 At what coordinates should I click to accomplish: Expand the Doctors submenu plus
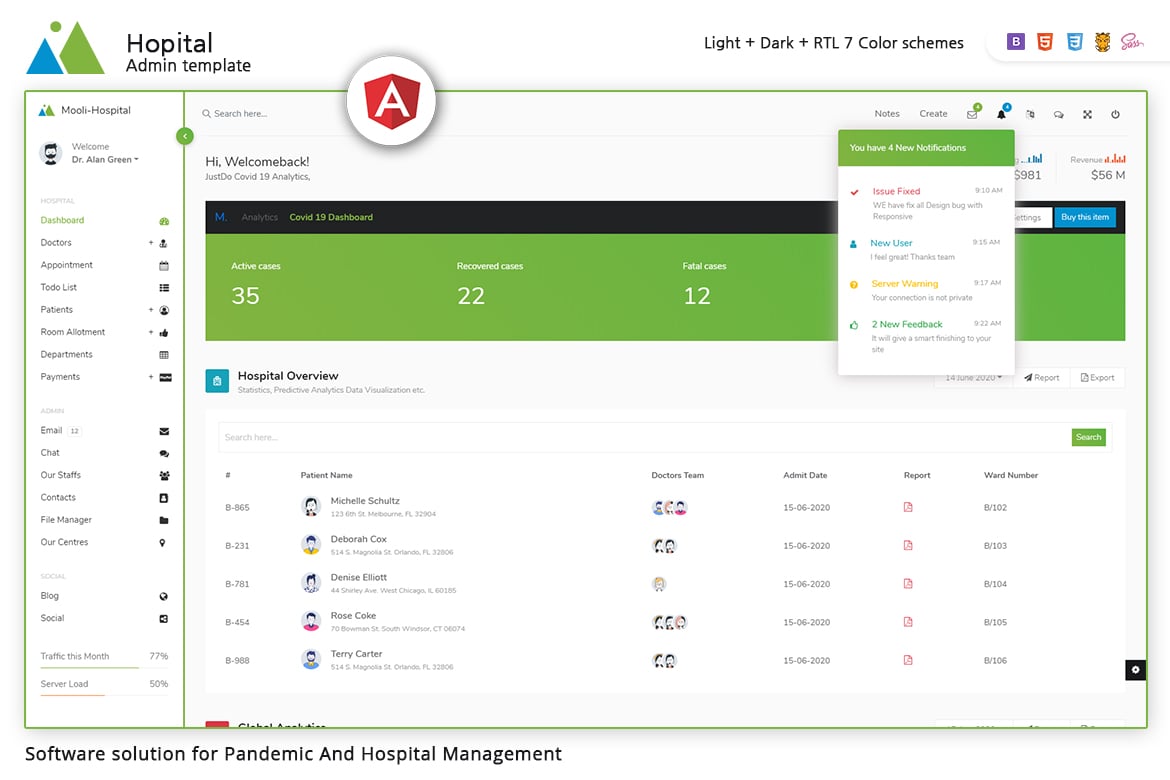151,243
